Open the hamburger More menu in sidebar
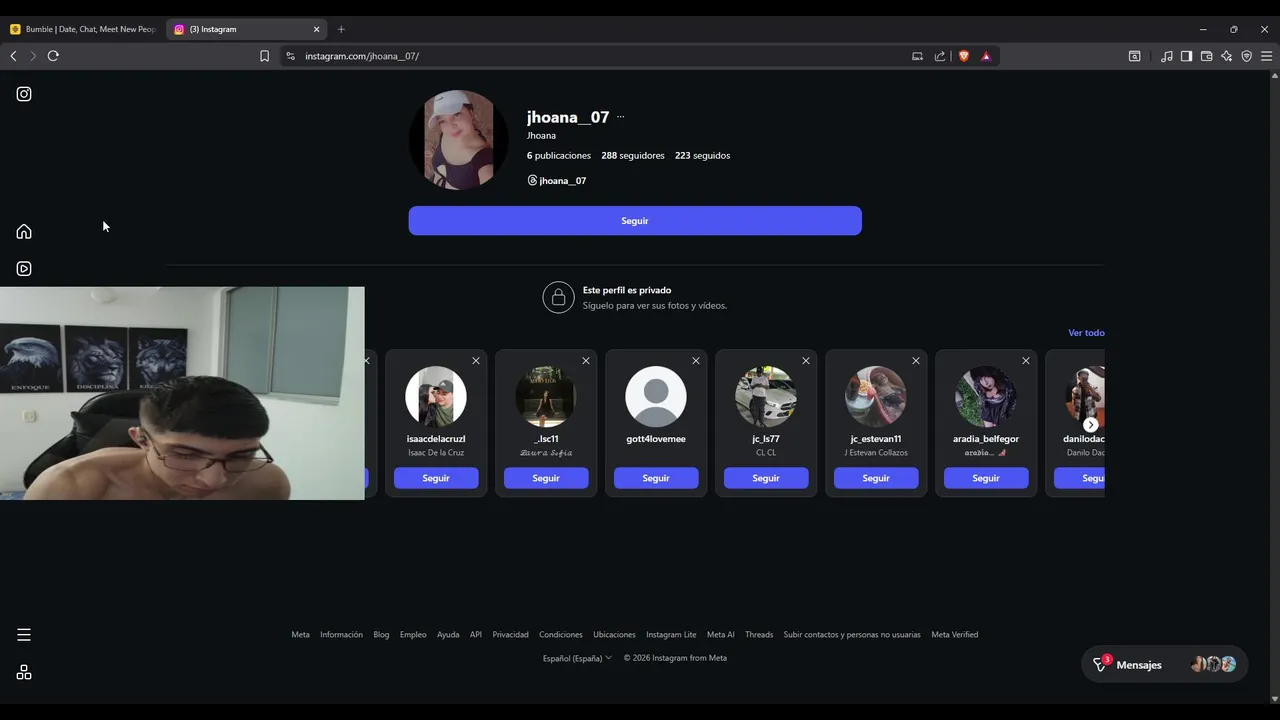 pos(24,635)
